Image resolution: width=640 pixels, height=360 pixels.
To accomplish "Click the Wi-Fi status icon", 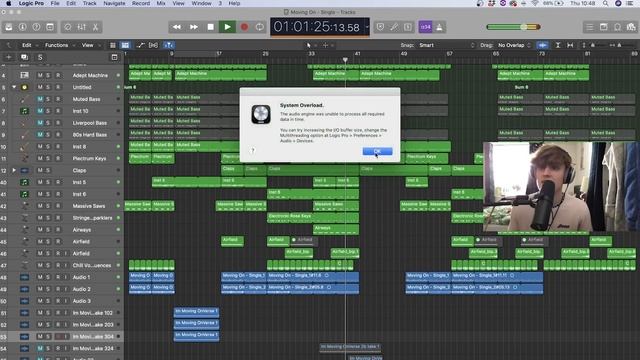I will (535, 3).
